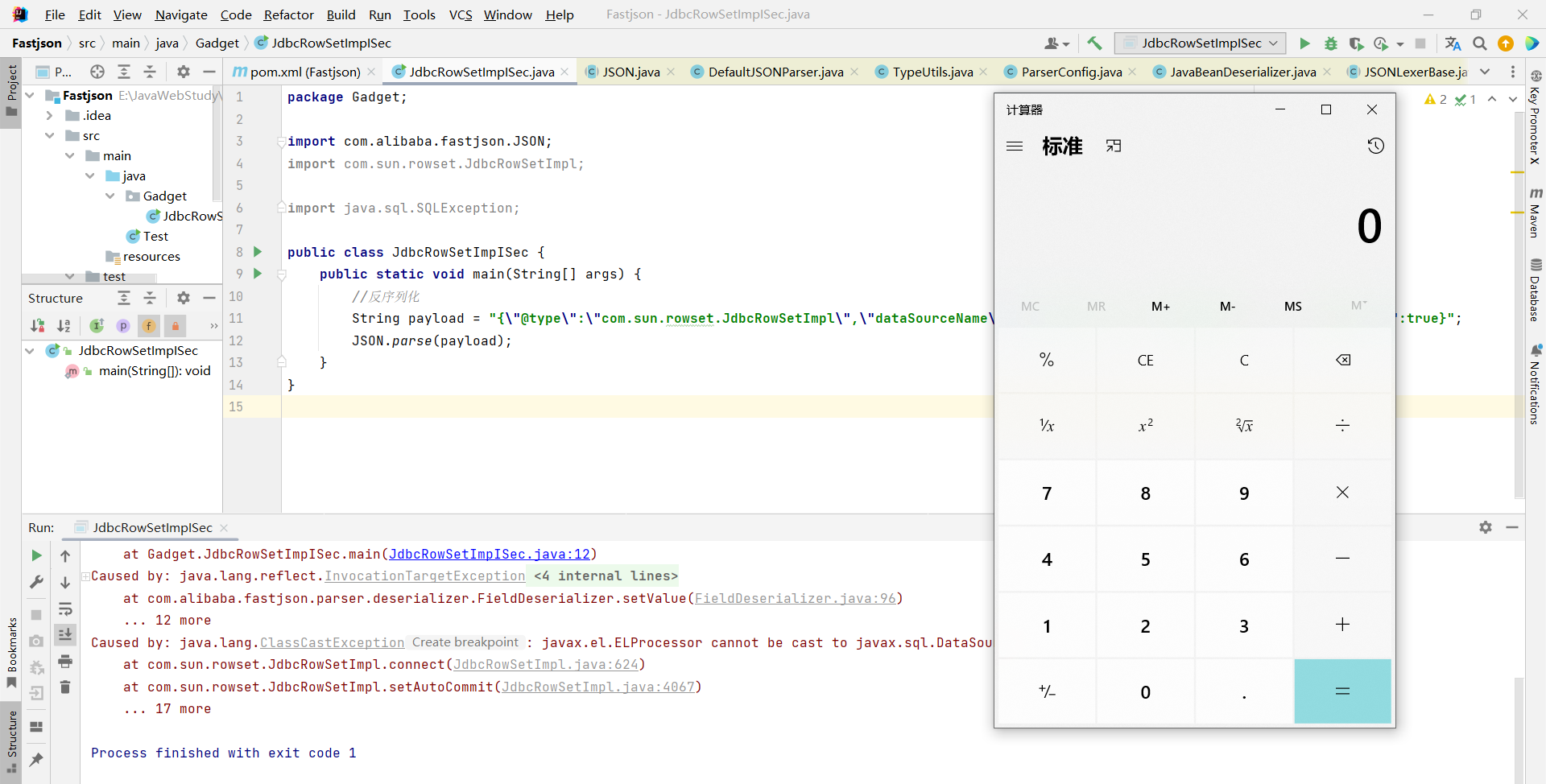Open FieldDeserializer.java:96 link
The width and height of the screenshot is (1546, 784).
[796, 599]
